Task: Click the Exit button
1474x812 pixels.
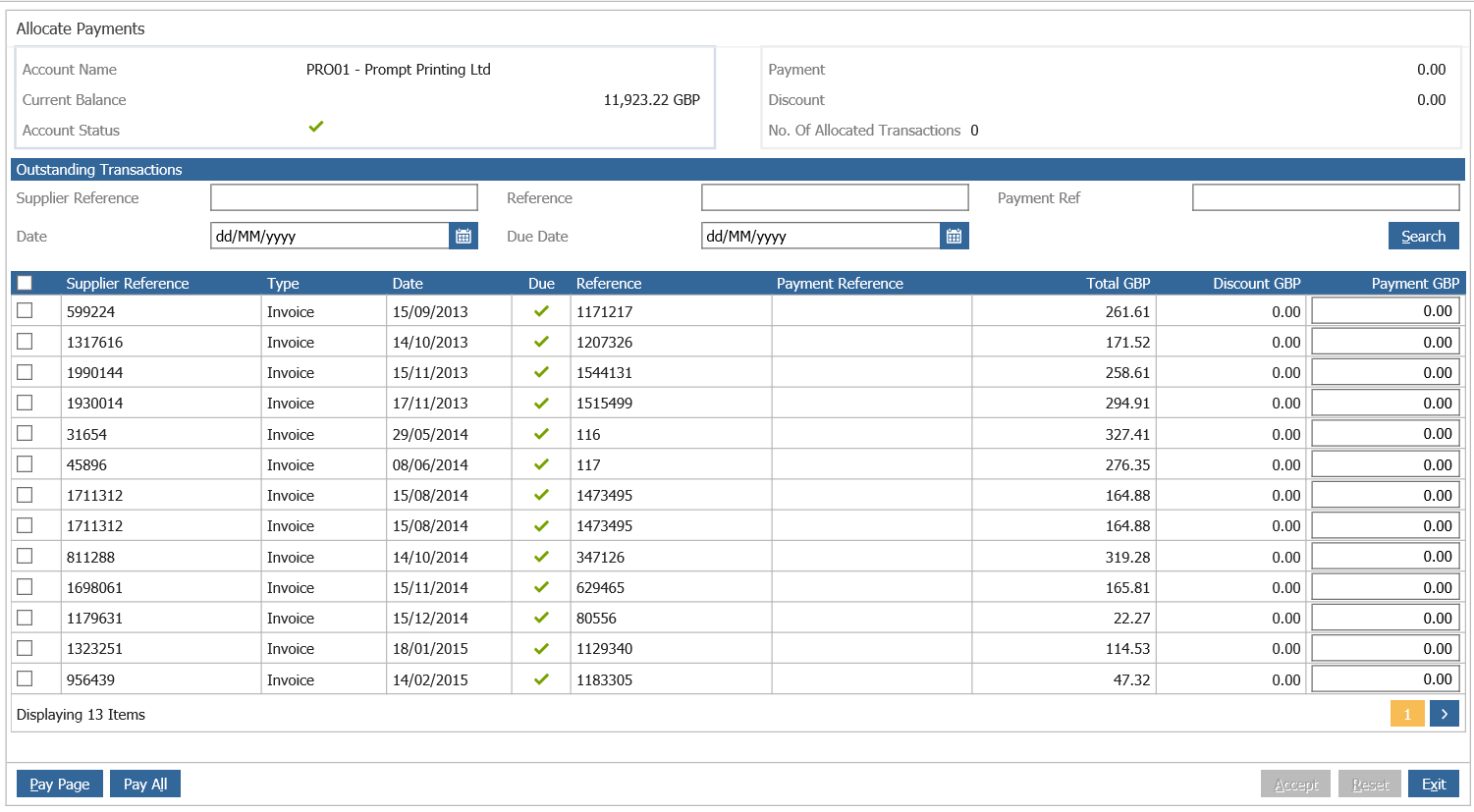Action: [1434, 784]
